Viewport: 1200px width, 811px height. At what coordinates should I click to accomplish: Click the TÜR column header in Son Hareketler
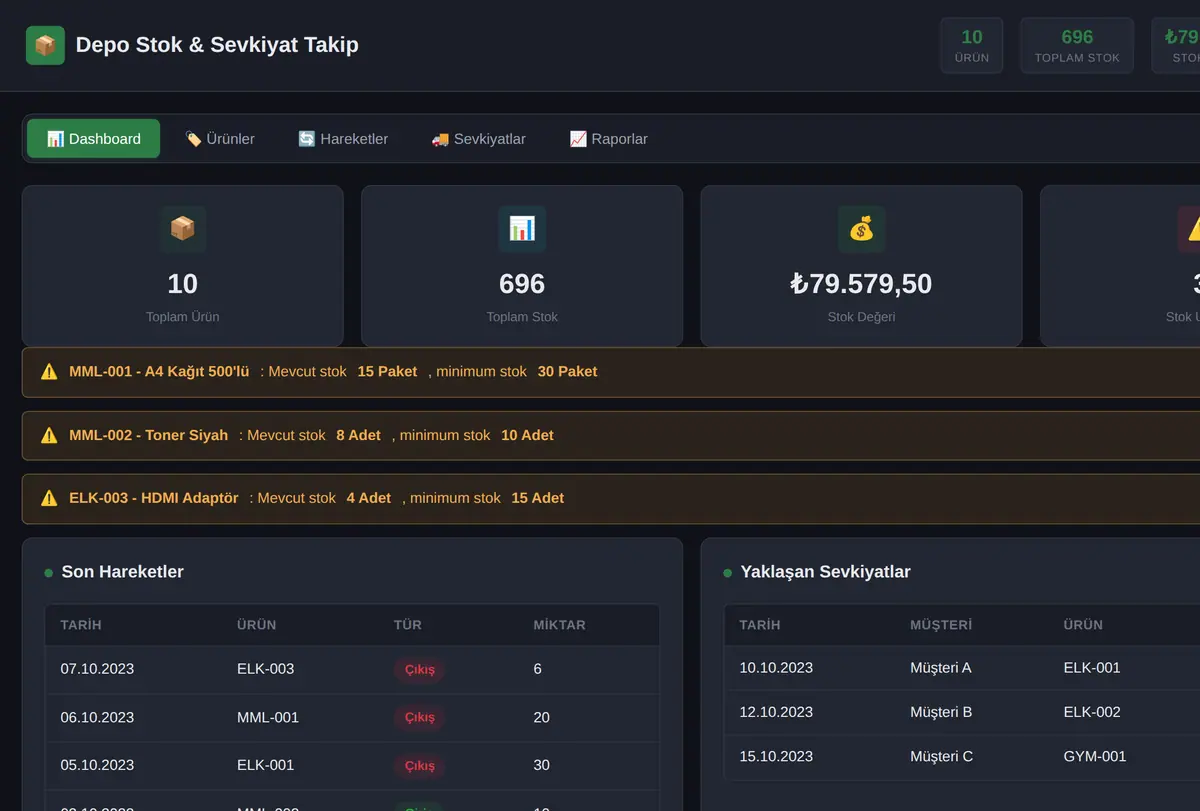[x=408, y=625]
